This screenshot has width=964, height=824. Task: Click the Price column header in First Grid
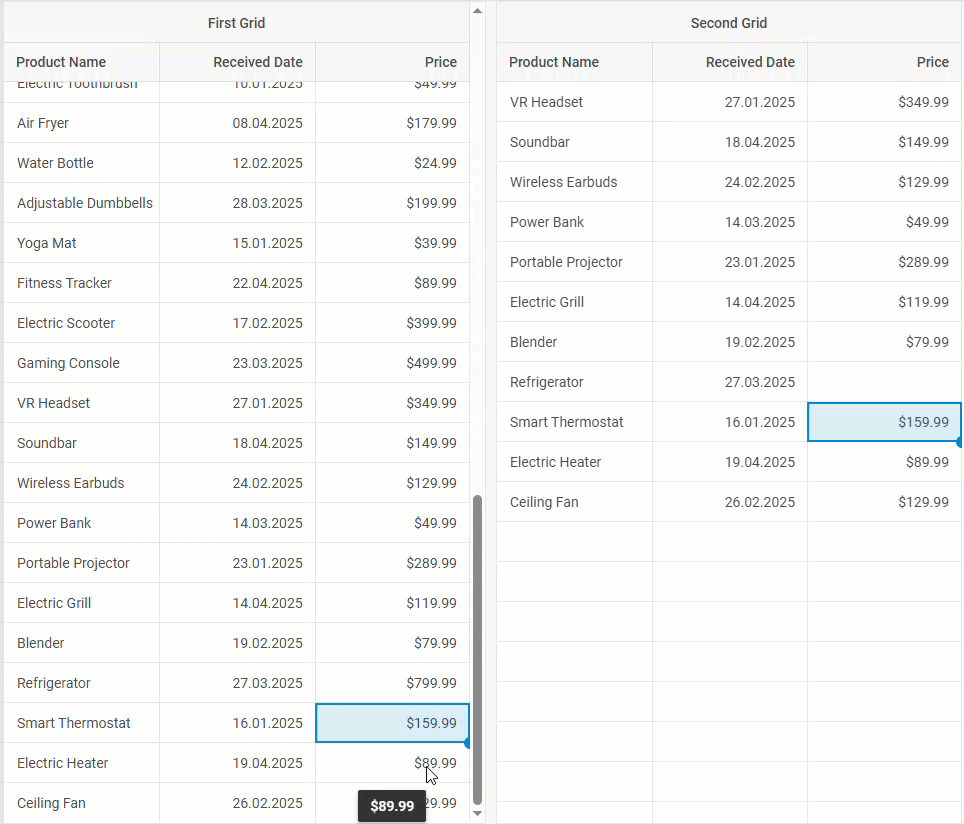[440, 62]
